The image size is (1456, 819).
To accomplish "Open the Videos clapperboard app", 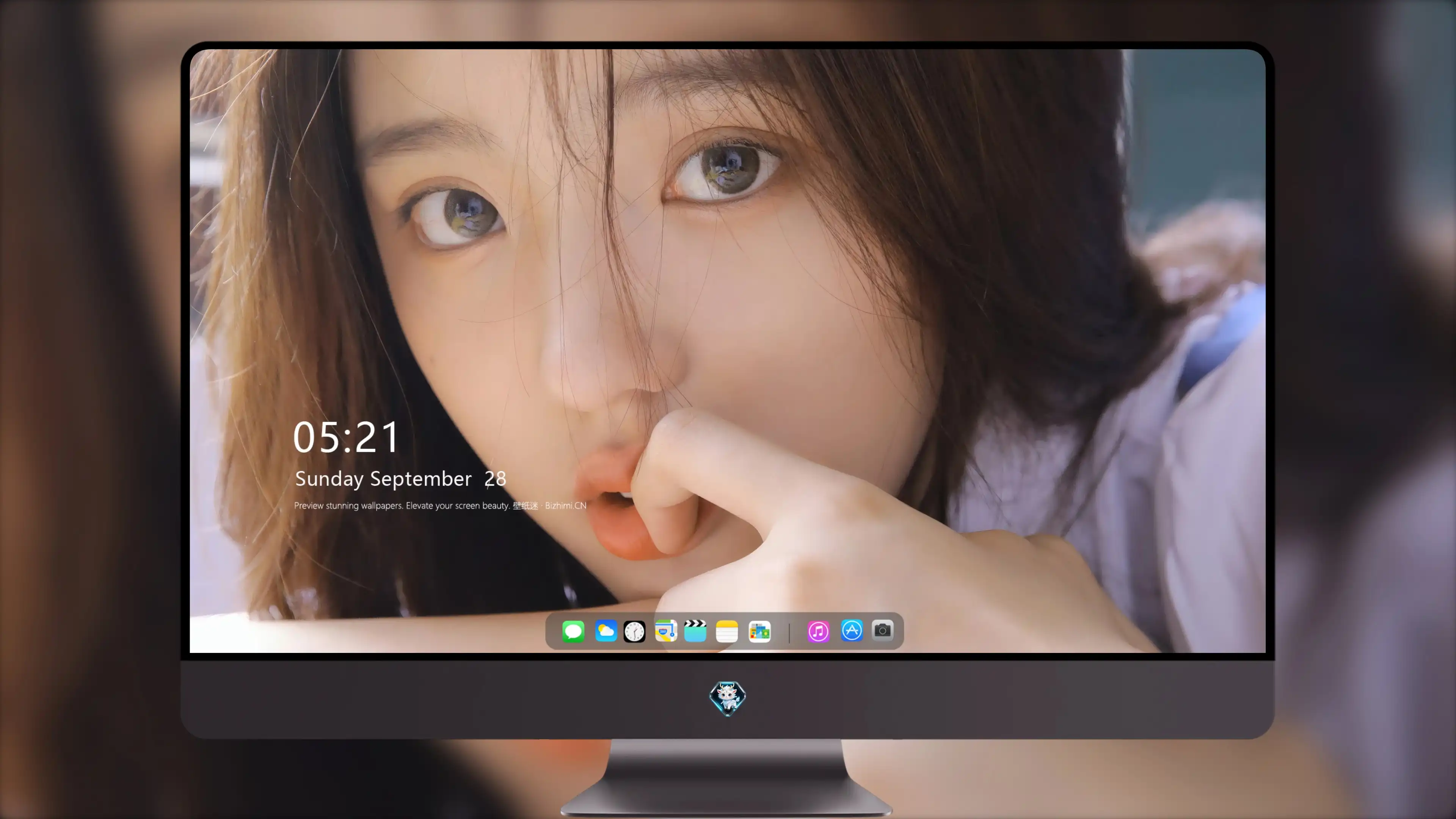I will point(695,631).
